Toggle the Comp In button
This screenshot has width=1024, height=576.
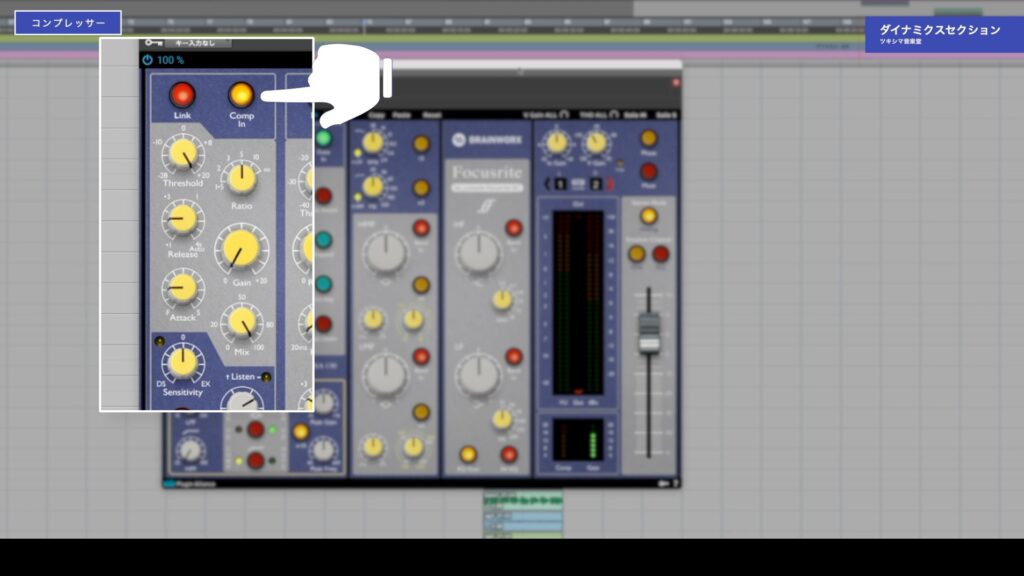coord(241,95)
